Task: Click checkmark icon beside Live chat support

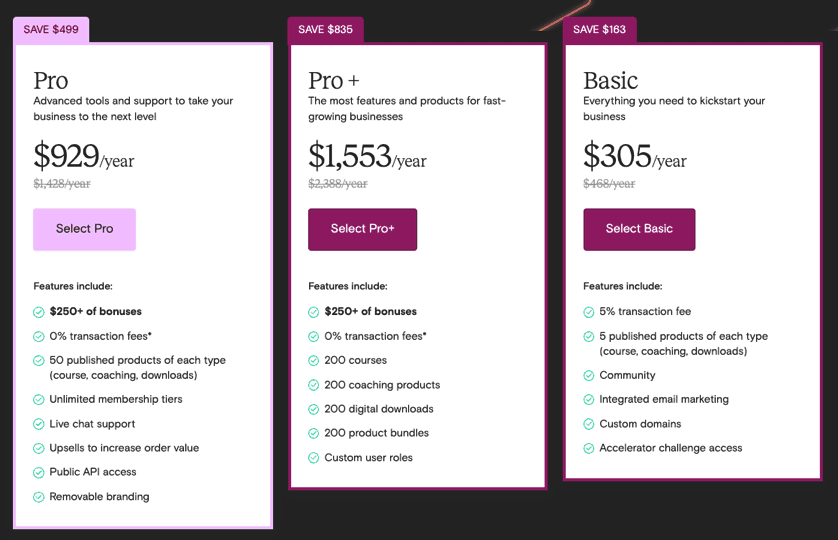Action: pos(39,424)
